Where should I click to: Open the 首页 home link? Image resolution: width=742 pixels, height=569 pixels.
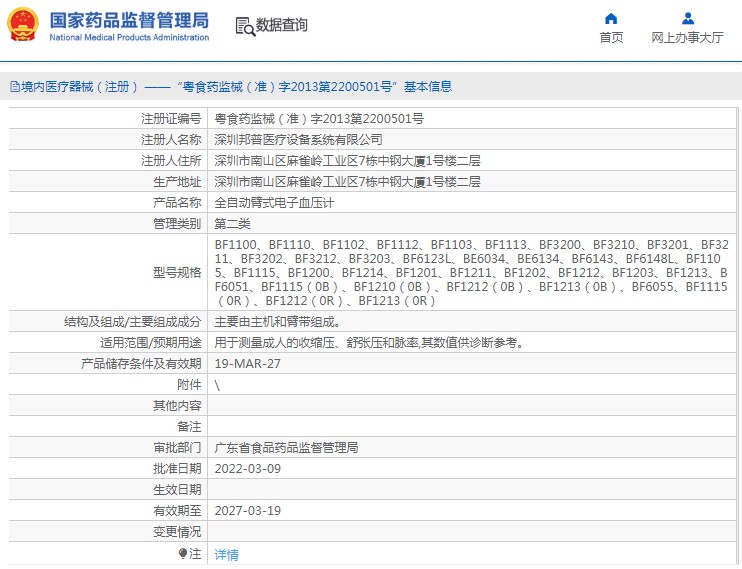coord(611,37)
